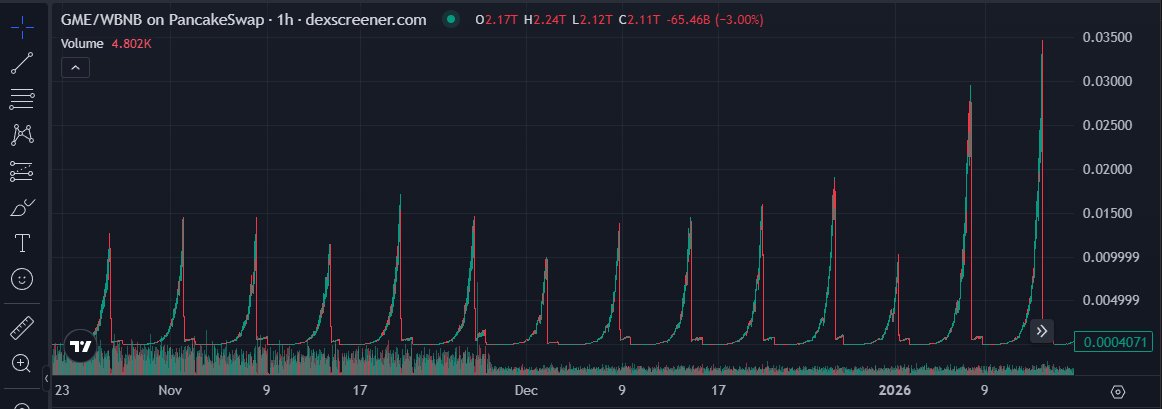Click the 2026 label on time axis
The image size is (1162, 409).
click(x=895, y=390)
